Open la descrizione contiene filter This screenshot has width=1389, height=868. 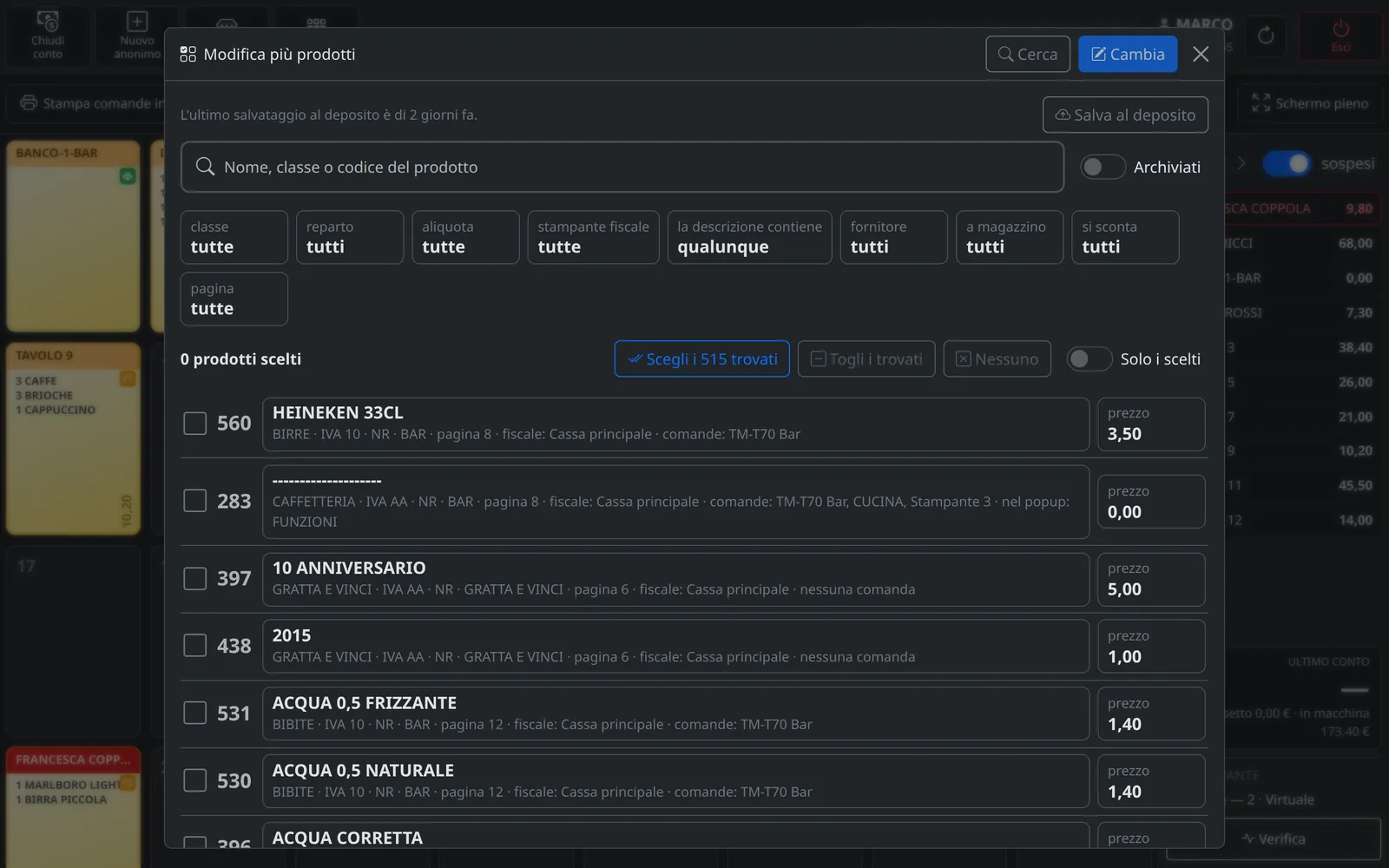tap(749, 237)
